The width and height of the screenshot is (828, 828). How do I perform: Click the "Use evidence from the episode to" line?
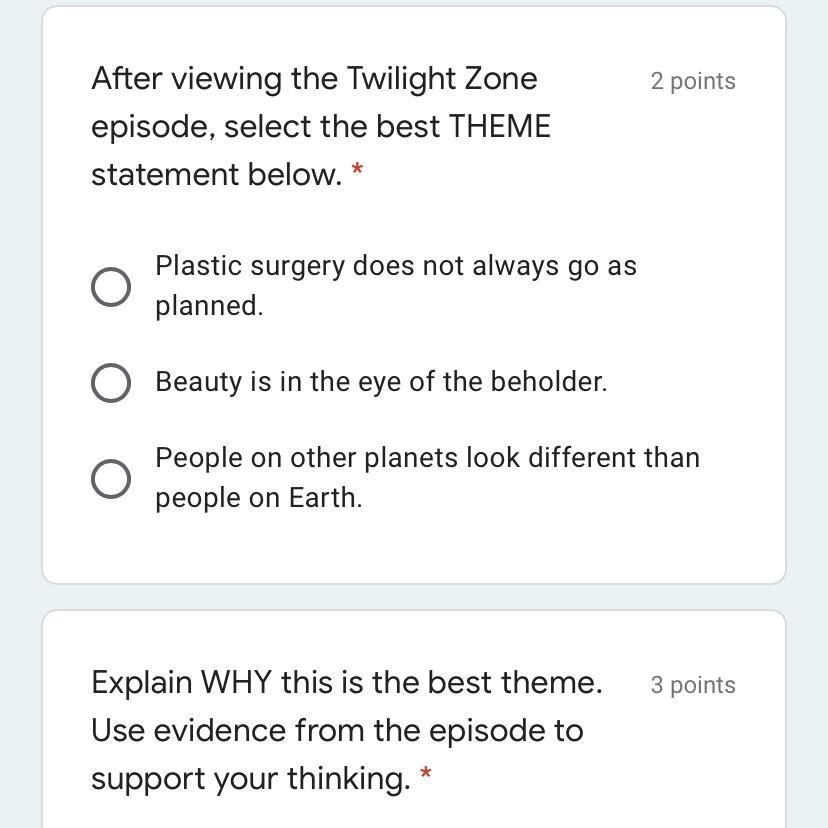337,731
